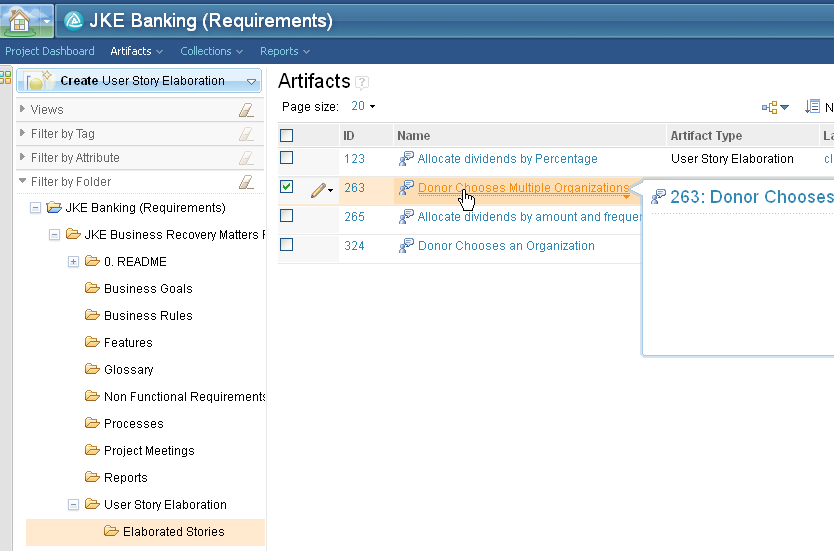Click the dashboard grid icon at left edge

(5, 78)
